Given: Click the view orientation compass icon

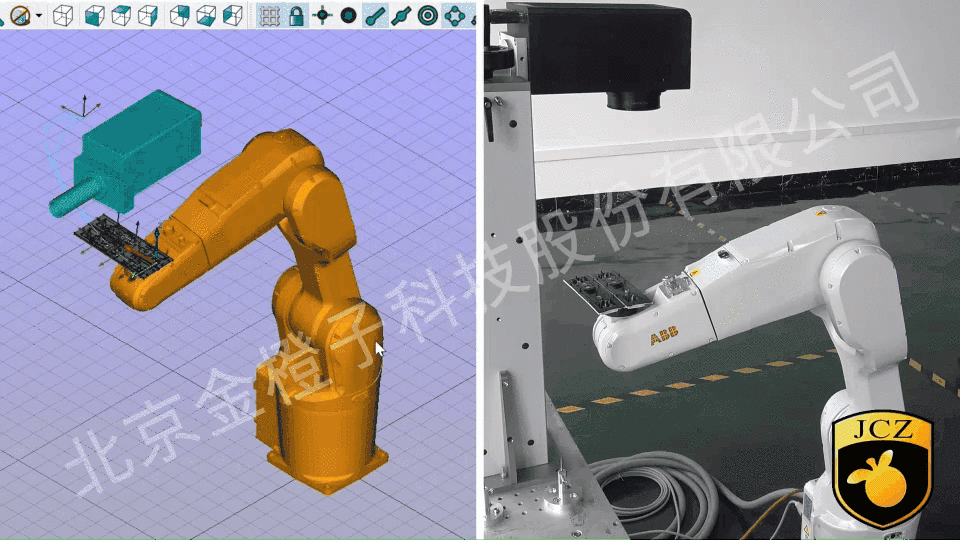Looking at the screenshot, I should coord(19,15).
